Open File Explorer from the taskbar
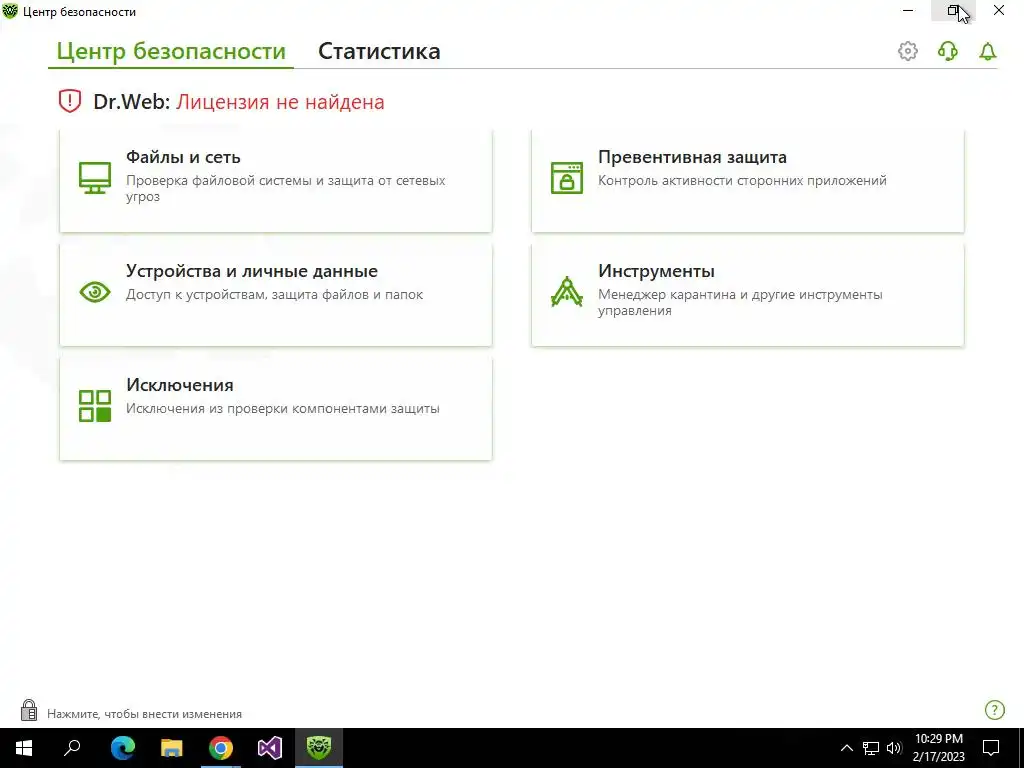This screenshot has width=1024, height=768. (x=172, y=748)
